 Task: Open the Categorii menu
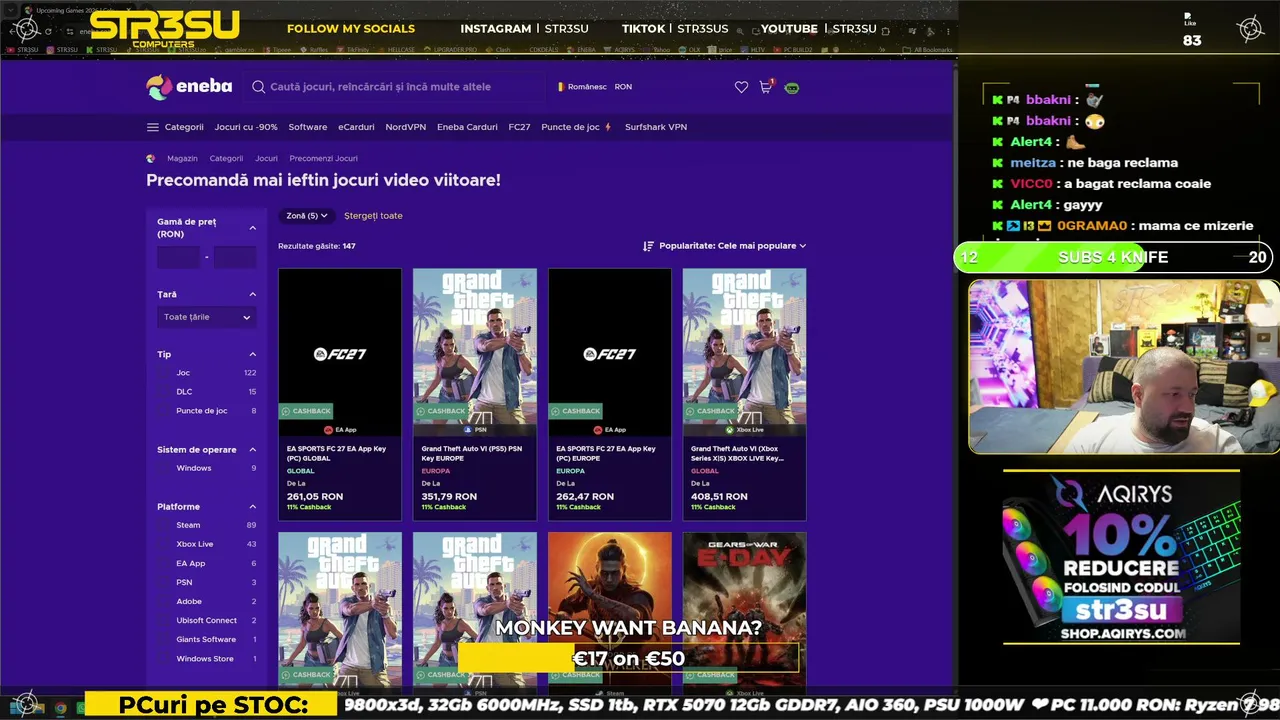[184, 127]
